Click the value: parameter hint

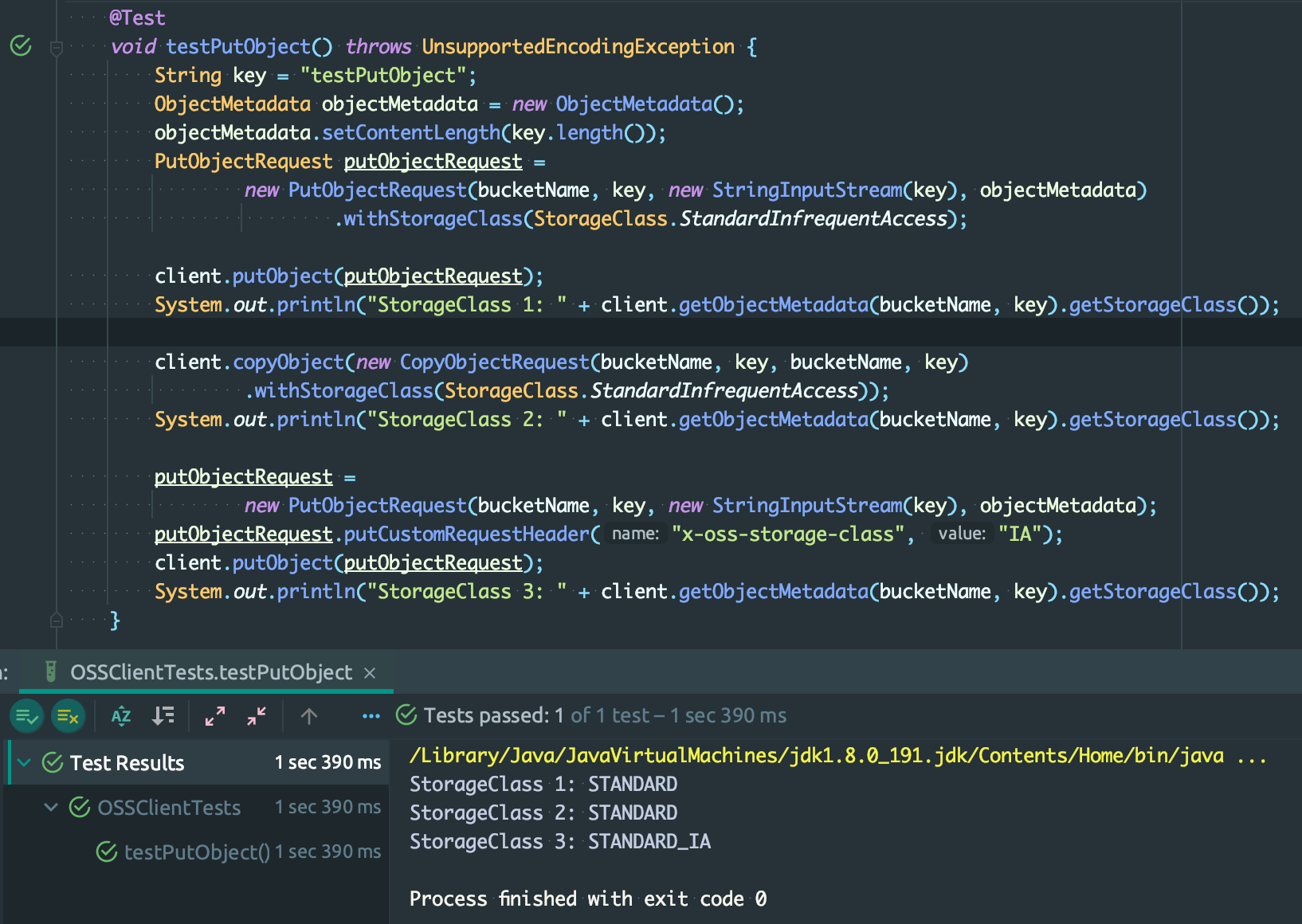(x=962, y=534)
